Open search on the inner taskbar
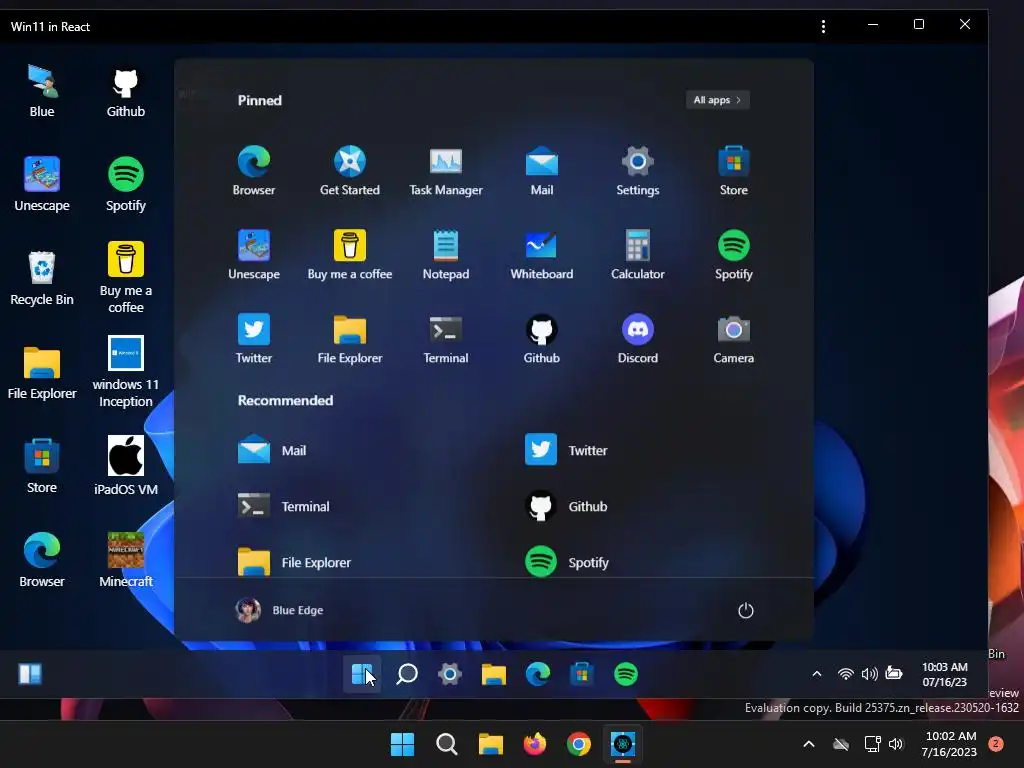The width and height of the screenshot is (1024, 768). pos(406,674)
